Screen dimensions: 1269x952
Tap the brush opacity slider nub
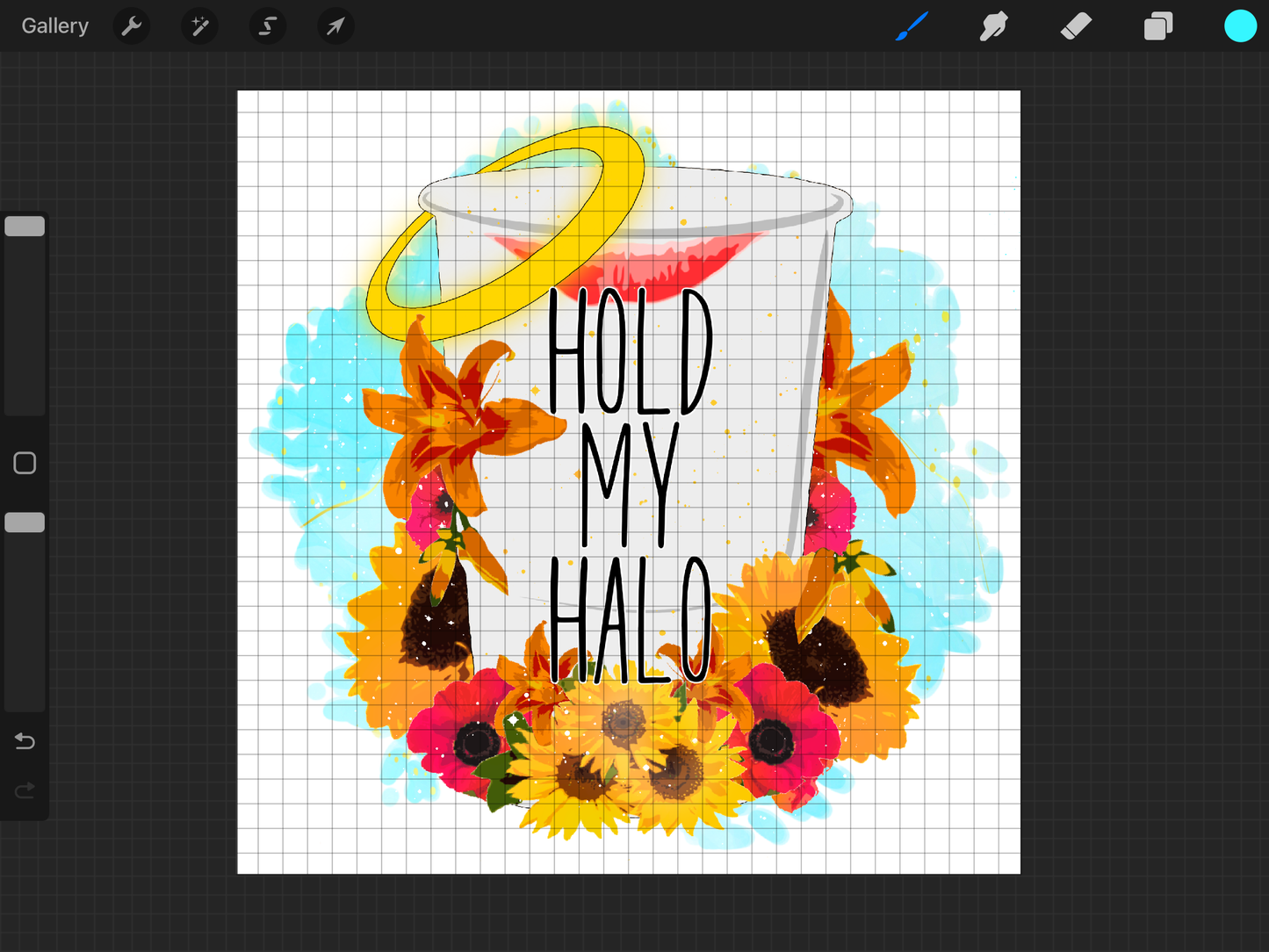tap(25, 522)
